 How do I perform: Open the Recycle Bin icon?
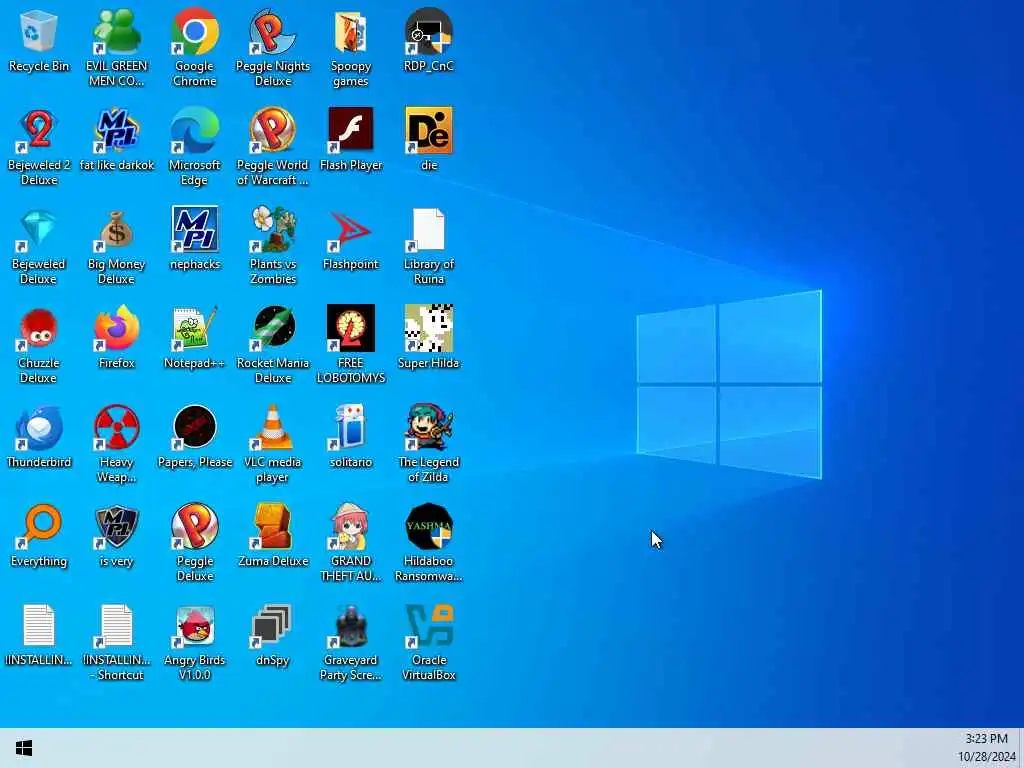point(39,31)
